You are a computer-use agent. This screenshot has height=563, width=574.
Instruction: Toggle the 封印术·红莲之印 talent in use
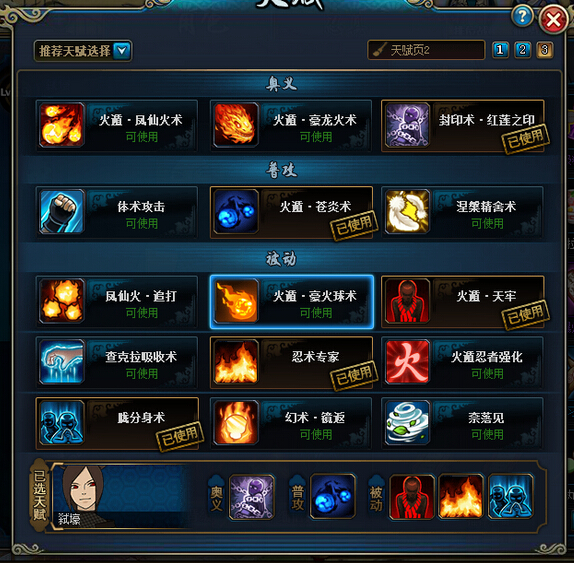pos(463,126)
